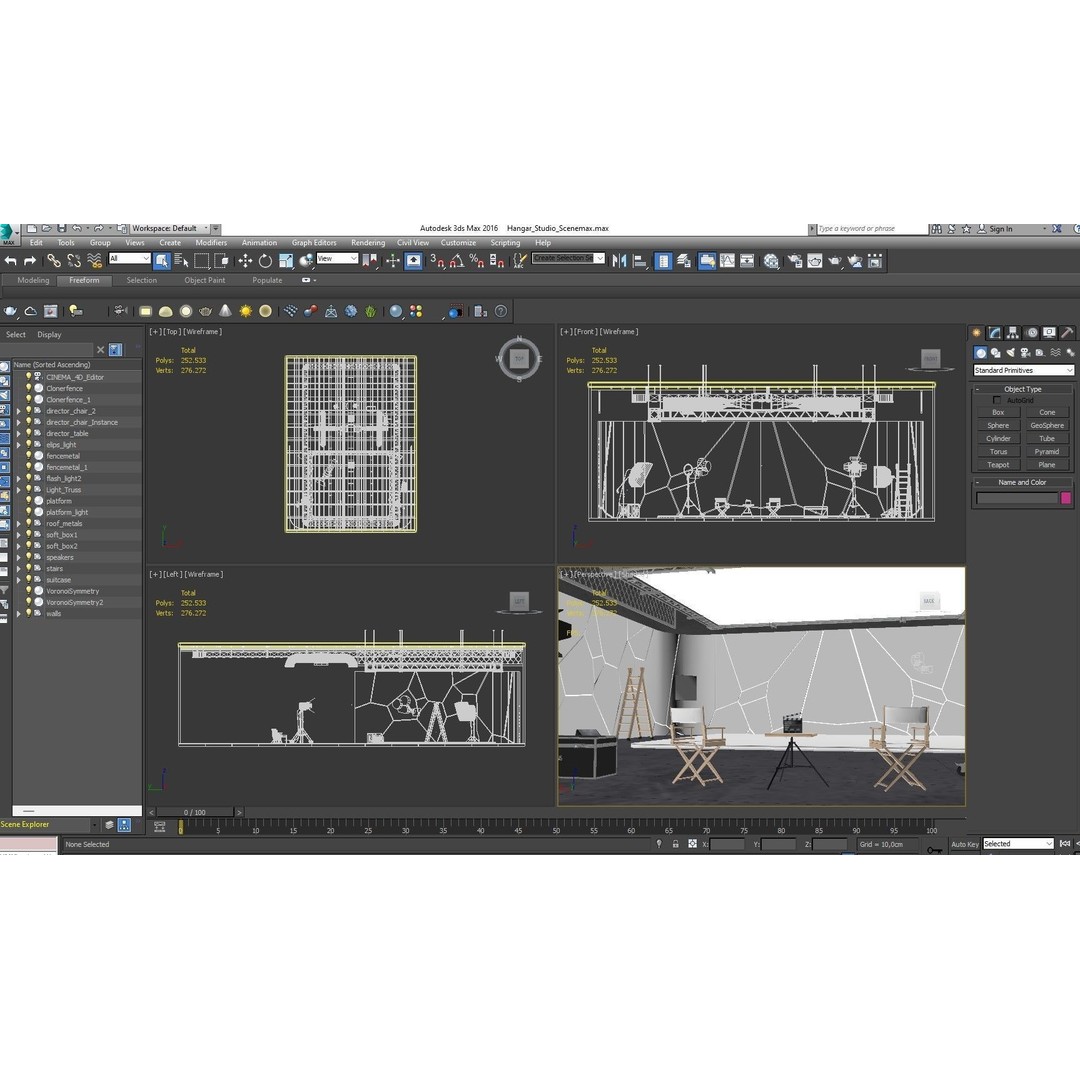Expand the speakers tree node
Image resolution: width=1080 pixels, height=1080 pixels.
[19, 557]
